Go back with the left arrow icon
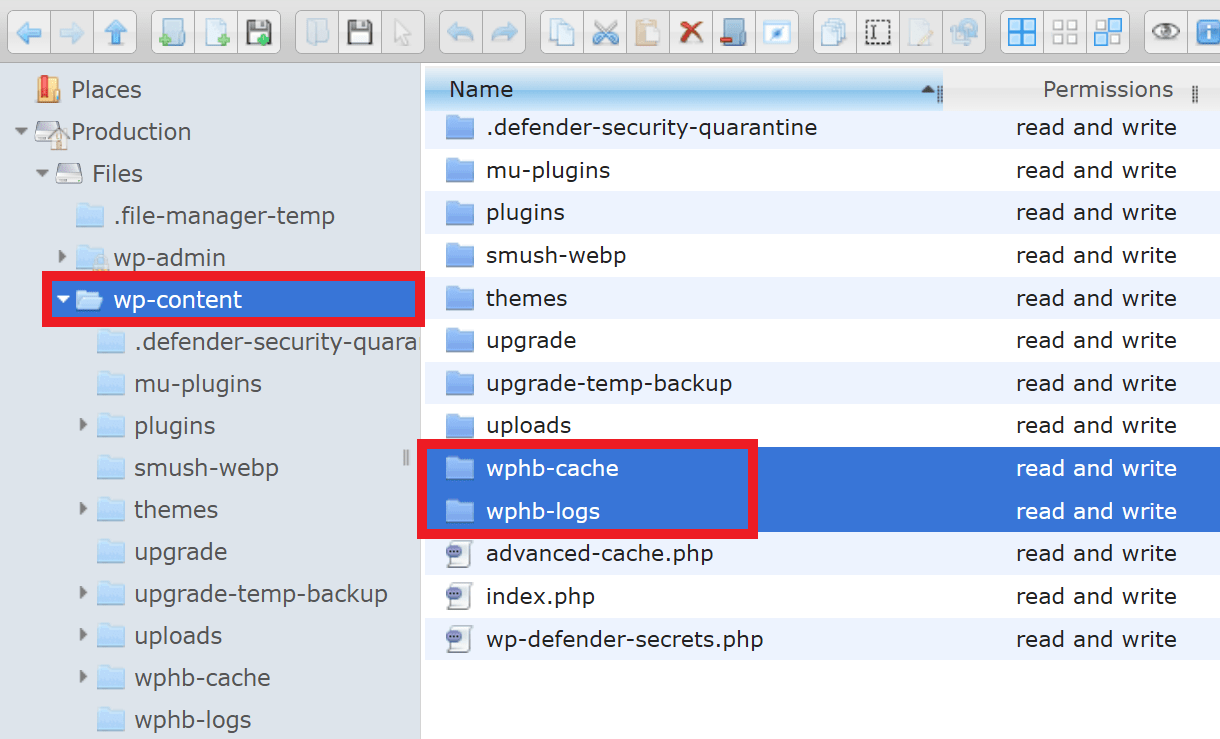The image size is (1220, 739). [x=29, y=32]
